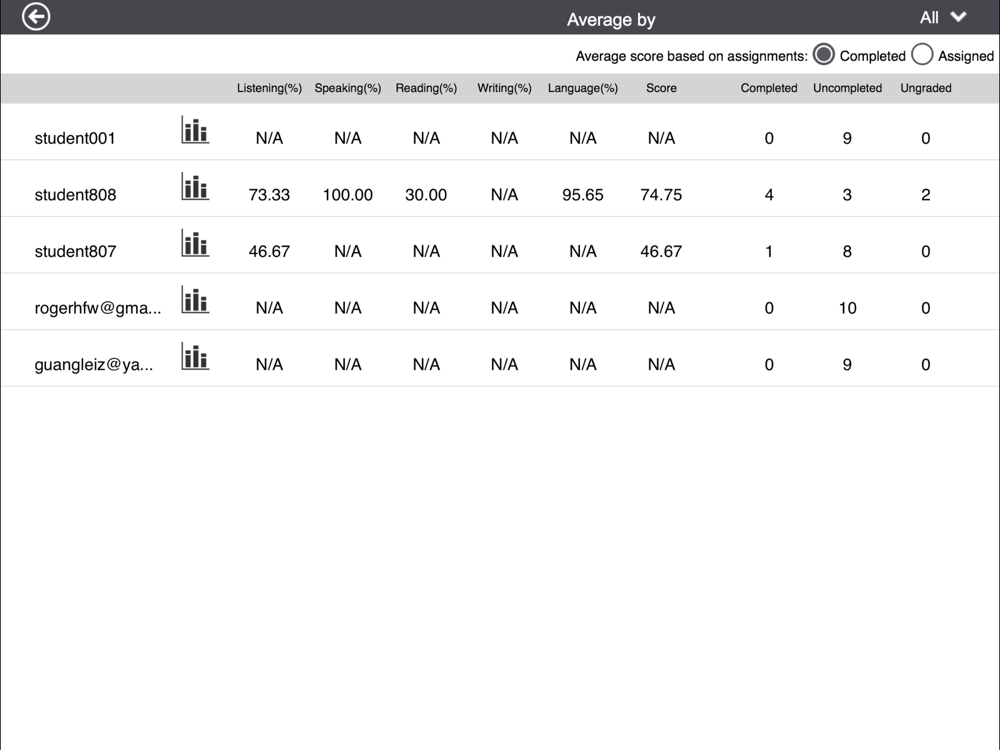
Task: Click student808's completed count 4
Action: [x=768, y=195]
